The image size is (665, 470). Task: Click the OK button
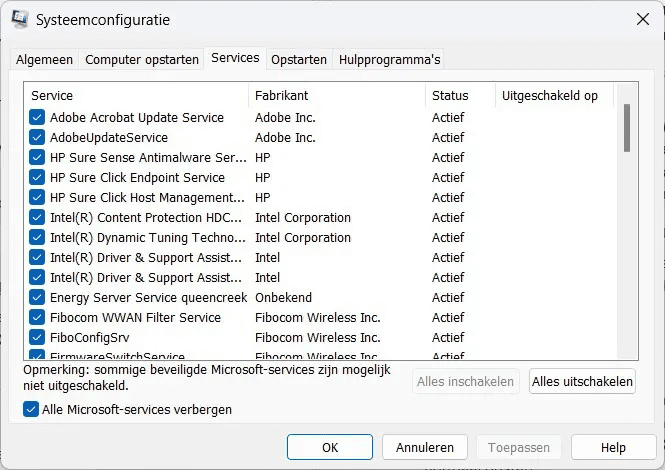(x=330, y=447)
